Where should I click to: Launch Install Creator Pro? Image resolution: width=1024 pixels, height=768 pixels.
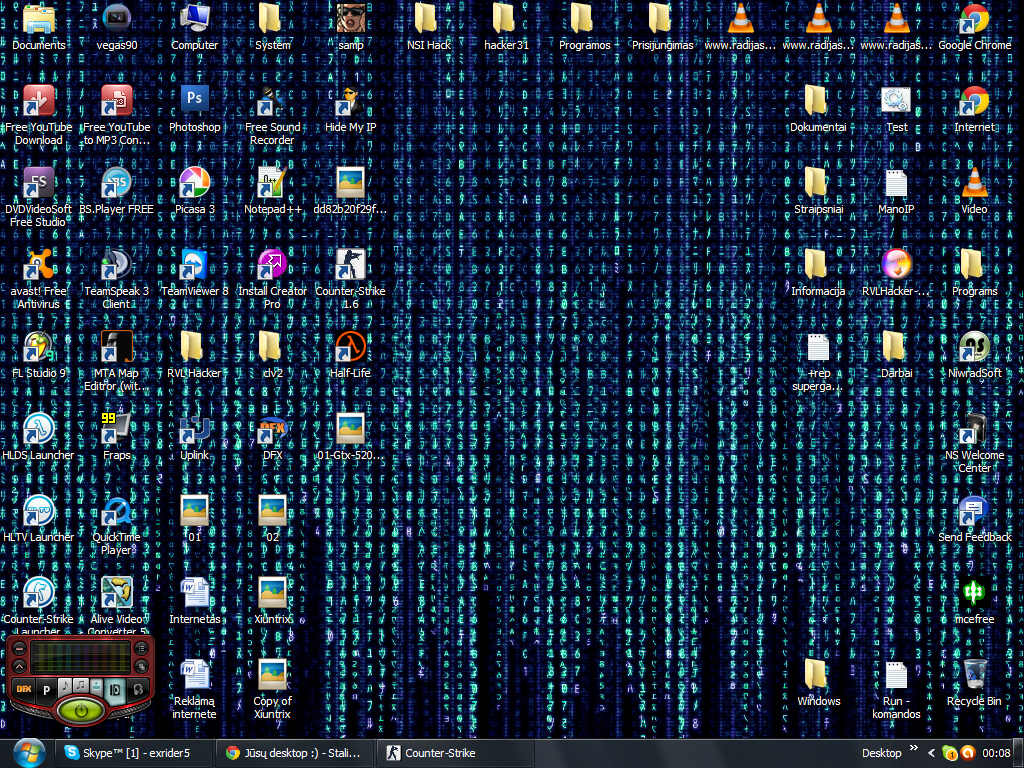[x=272, y=279]
